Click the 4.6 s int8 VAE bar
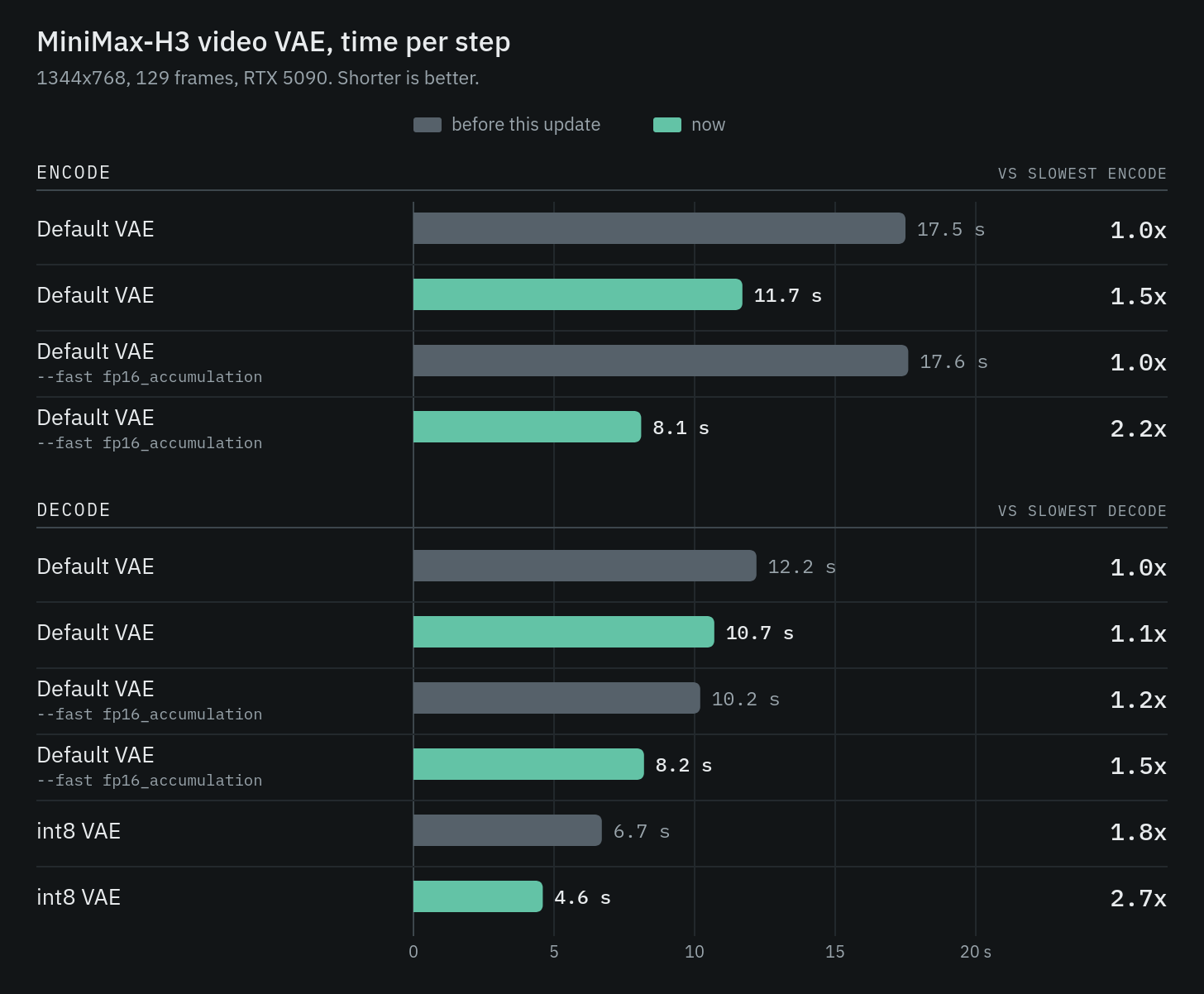 pos(478,896)
